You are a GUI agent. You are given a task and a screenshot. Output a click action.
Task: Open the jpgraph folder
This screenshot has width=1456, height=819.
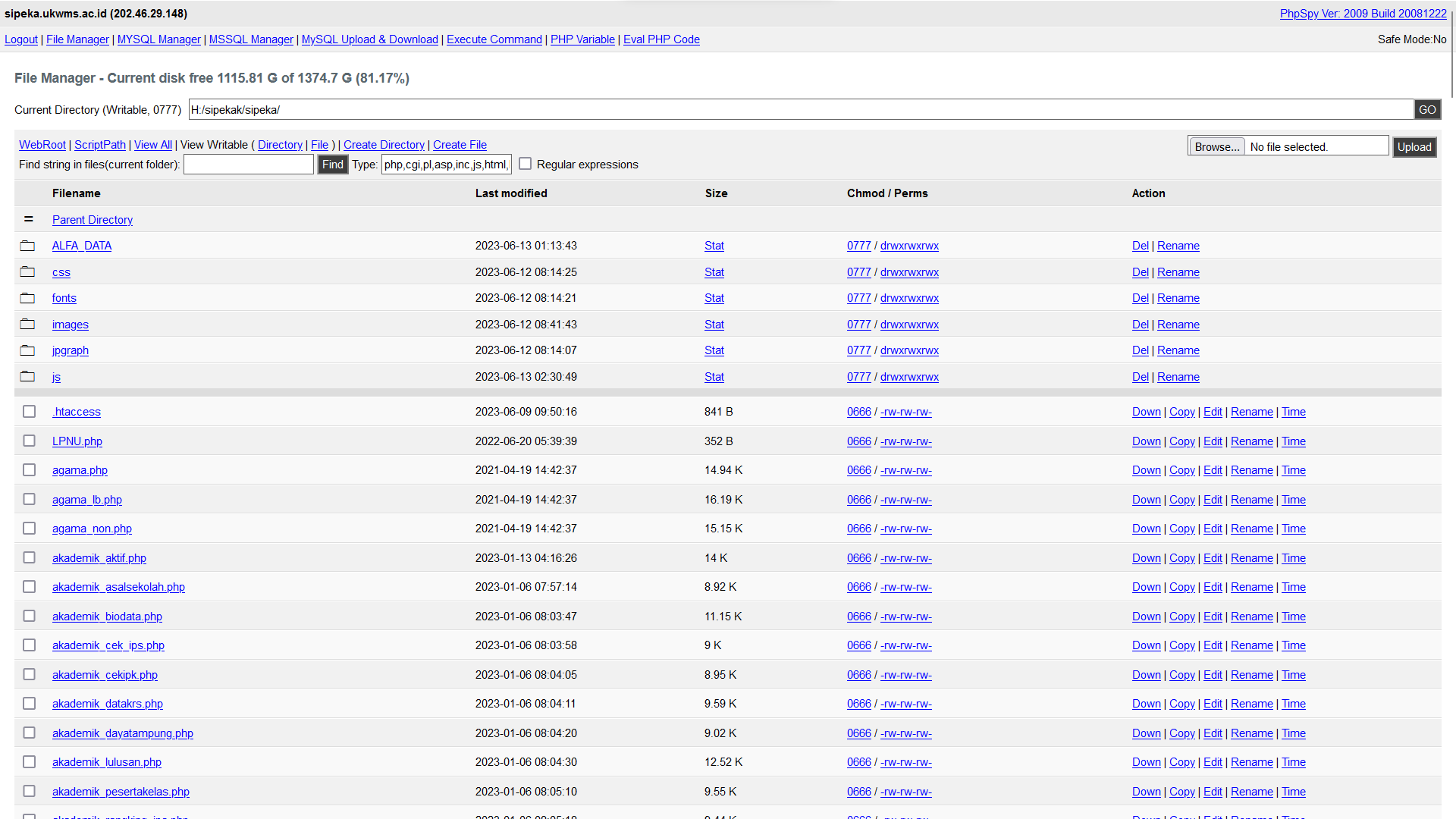[x=71, y=350]
